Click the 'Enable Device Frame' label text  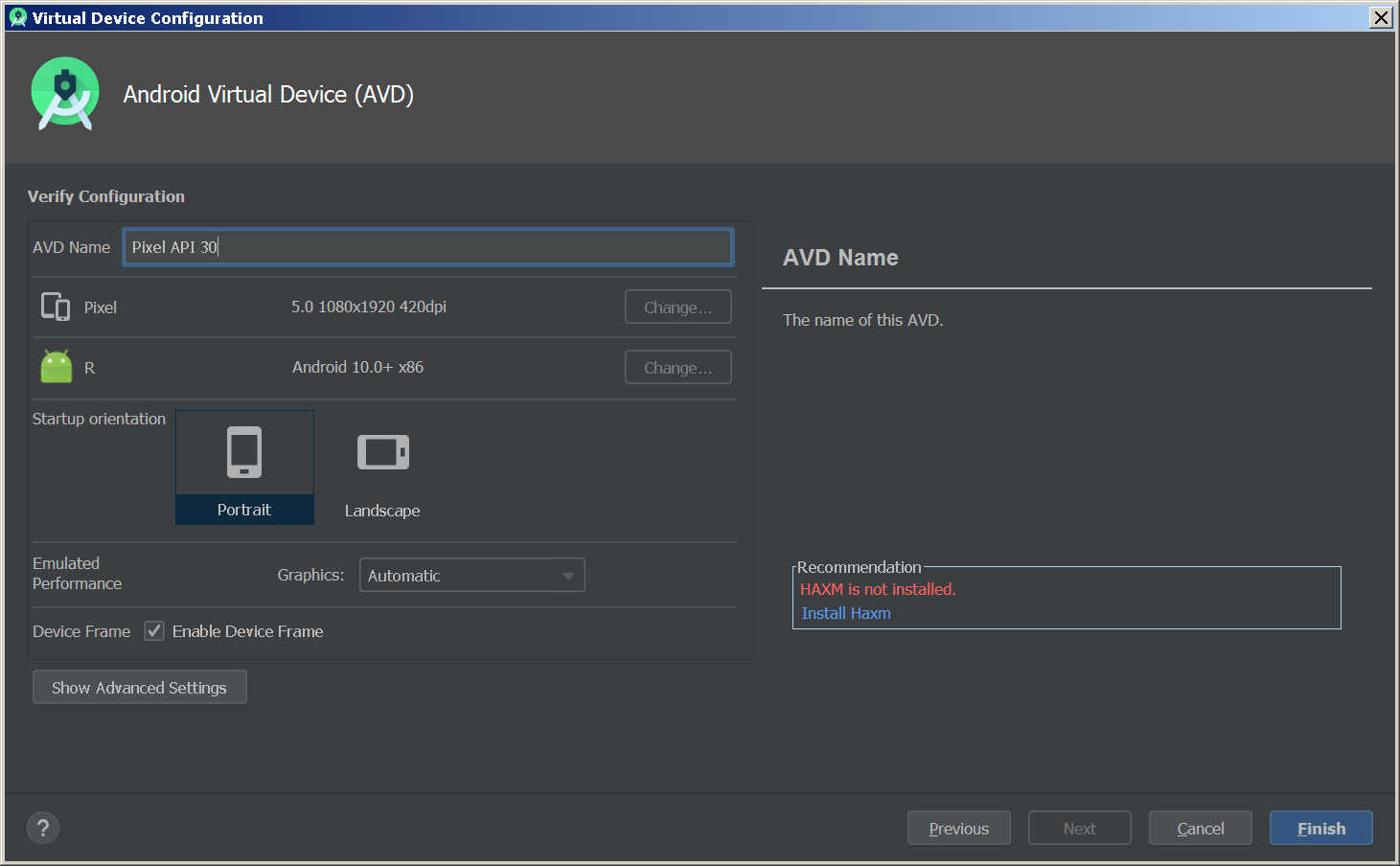(248, 631)
